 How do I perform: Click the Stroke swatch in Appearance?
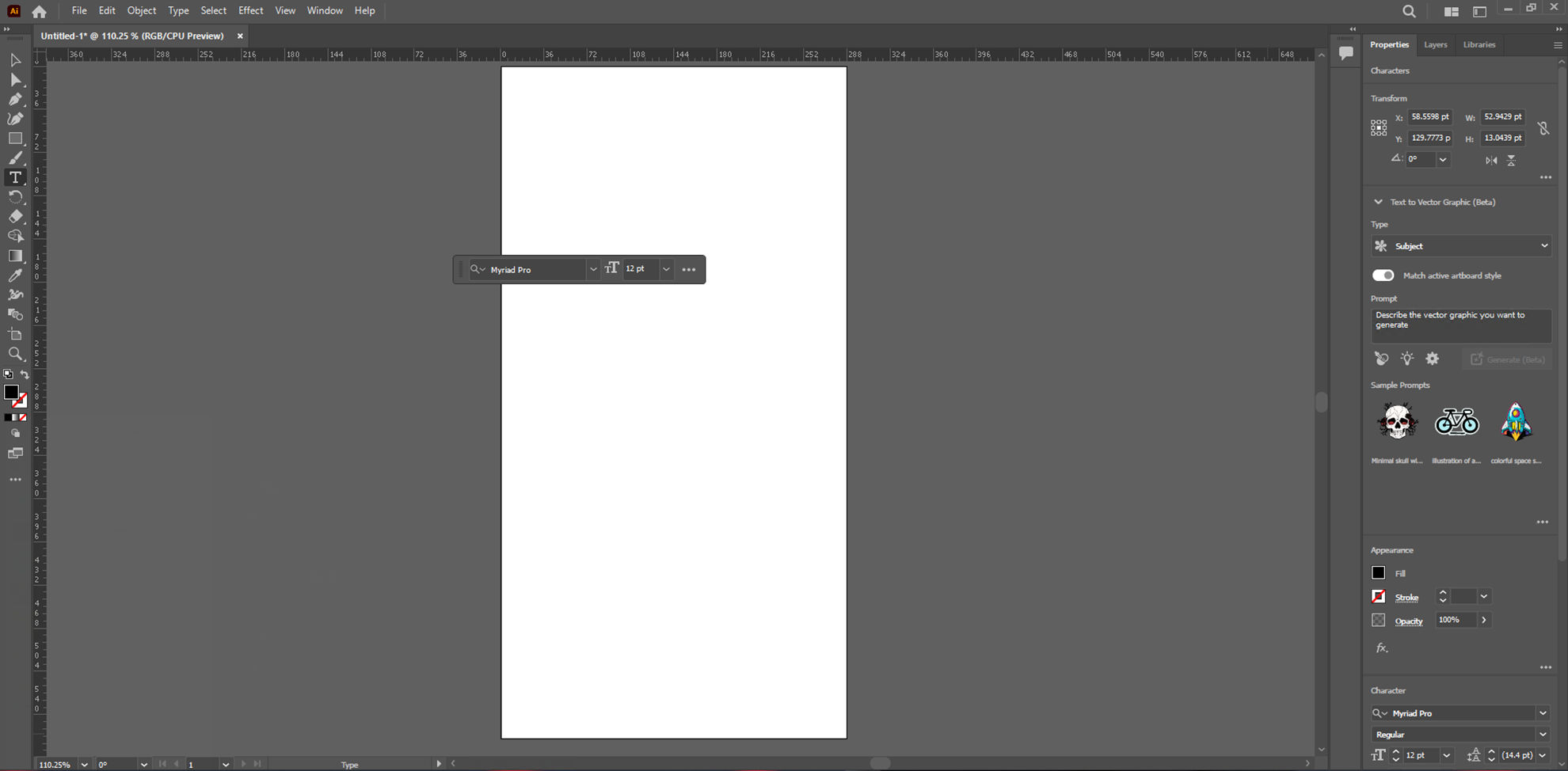point(1379,597)
